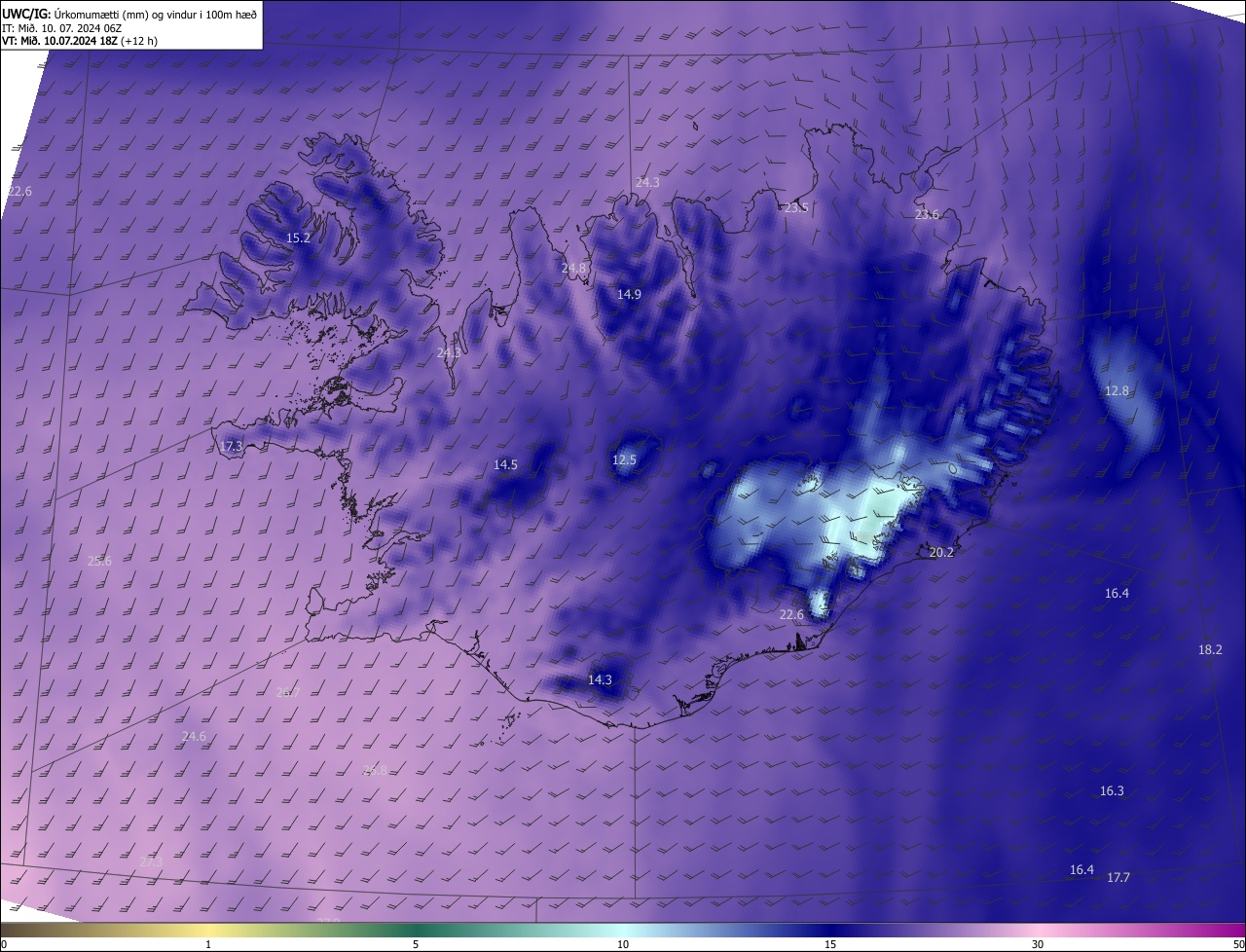This screenshot has height=952, width=1246.
Task: Click the 20.2 value label
Action: click(x=941, y=552)
